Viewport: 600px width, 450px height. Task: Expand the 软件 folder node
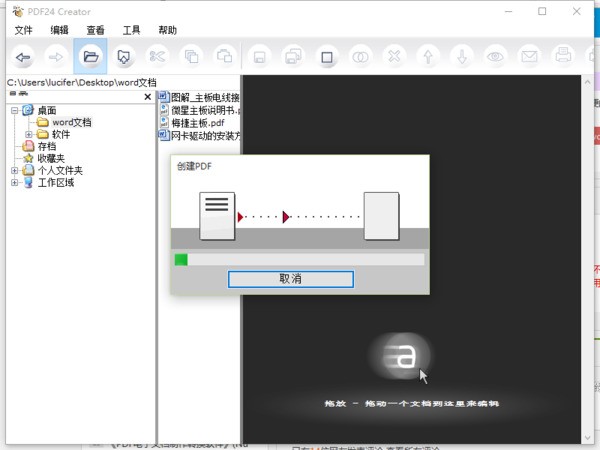click(x=28, y=134)
